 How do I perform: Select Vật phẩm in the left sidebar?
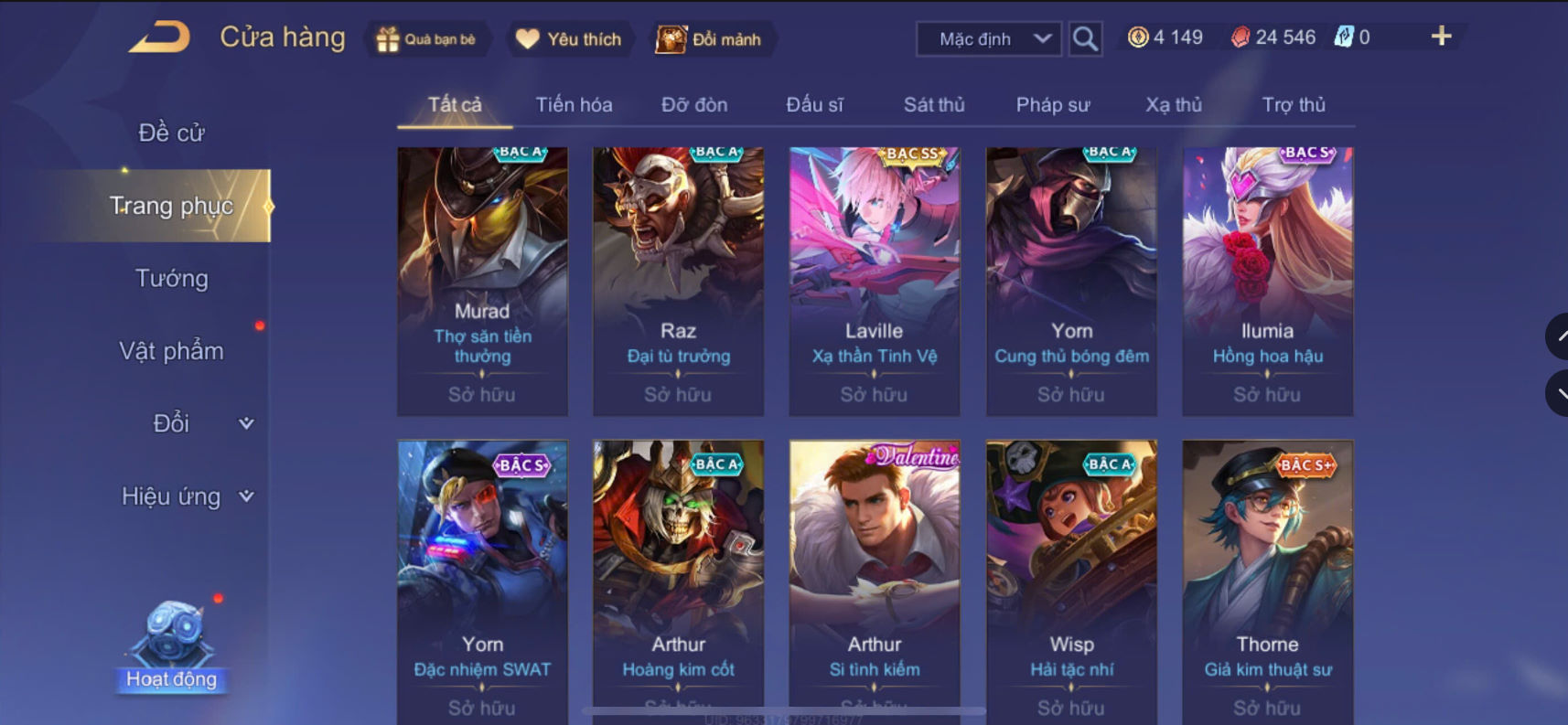[172, 351]
